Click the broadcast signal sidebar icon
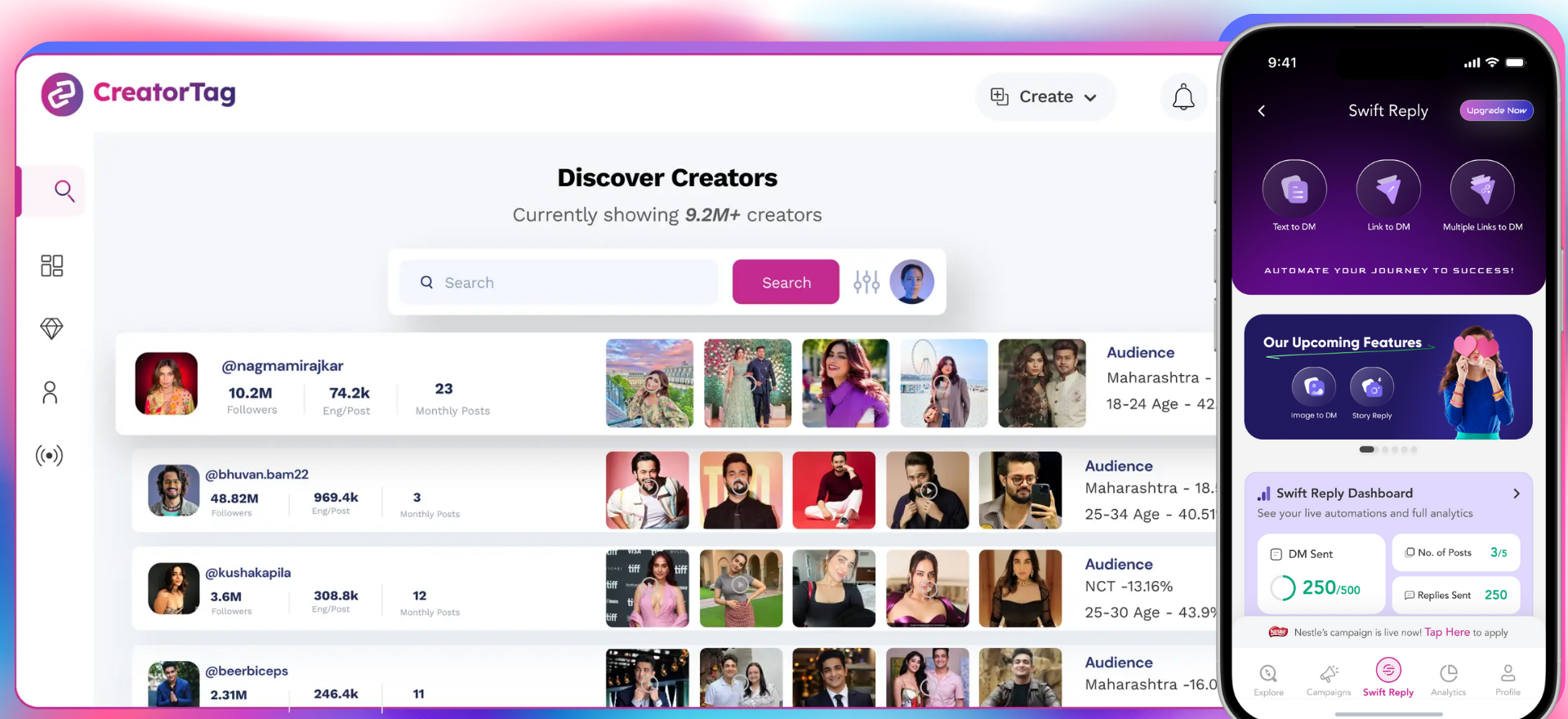Image resolution: width=1568 pixels, height=719 pixels. click(49, 455)
